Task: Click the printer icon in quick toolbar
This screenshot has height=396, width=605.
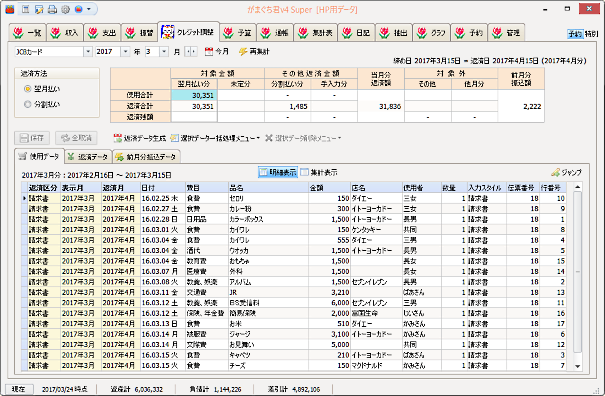Action: pos(52,9)
